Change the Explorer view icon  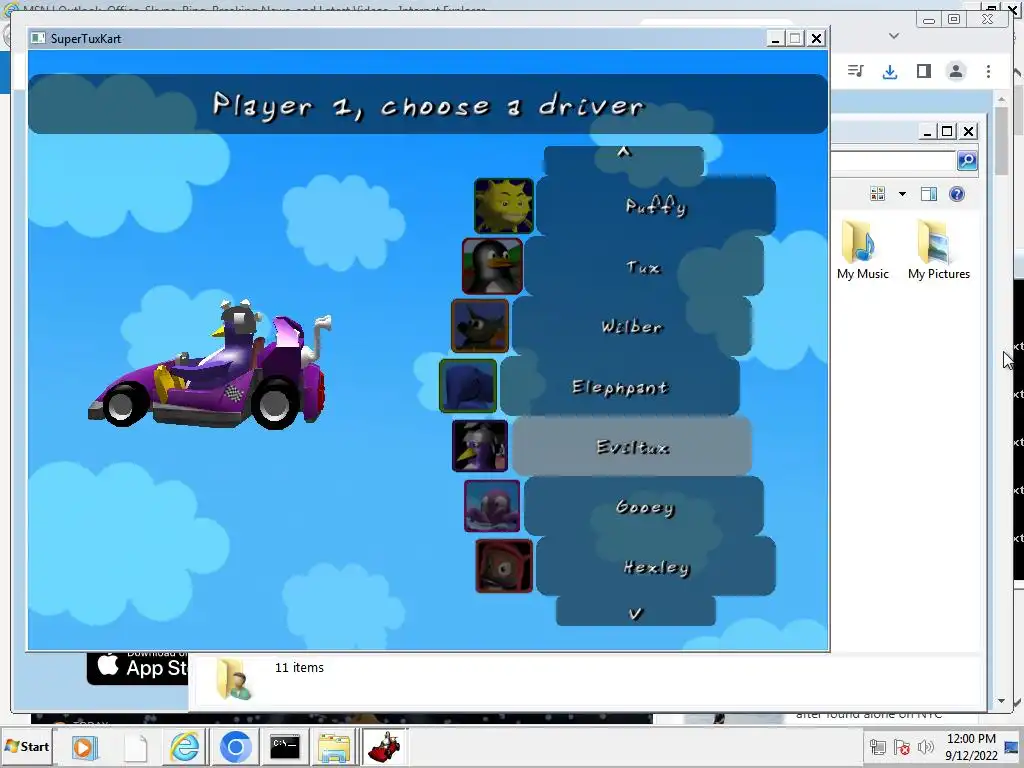878,193
